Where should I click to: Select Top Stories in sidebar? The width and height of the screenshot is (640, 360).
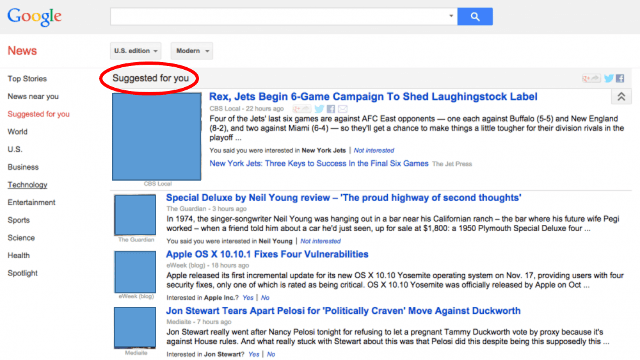[x=27, y=79]
